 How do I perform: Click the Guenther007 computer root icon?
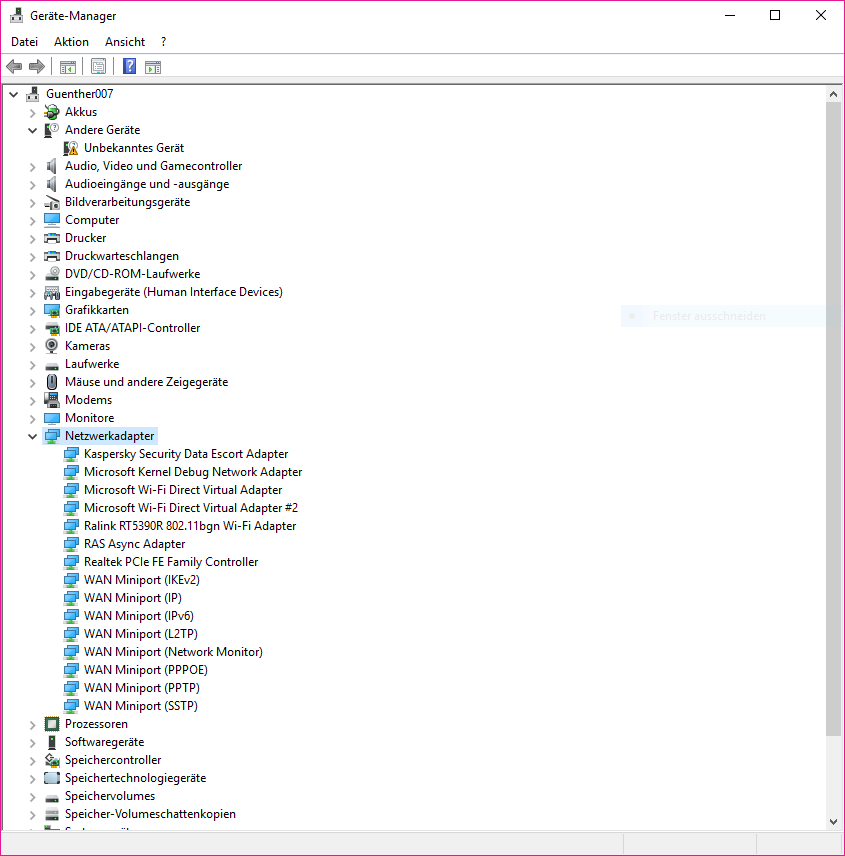click(x=33, y=94)
